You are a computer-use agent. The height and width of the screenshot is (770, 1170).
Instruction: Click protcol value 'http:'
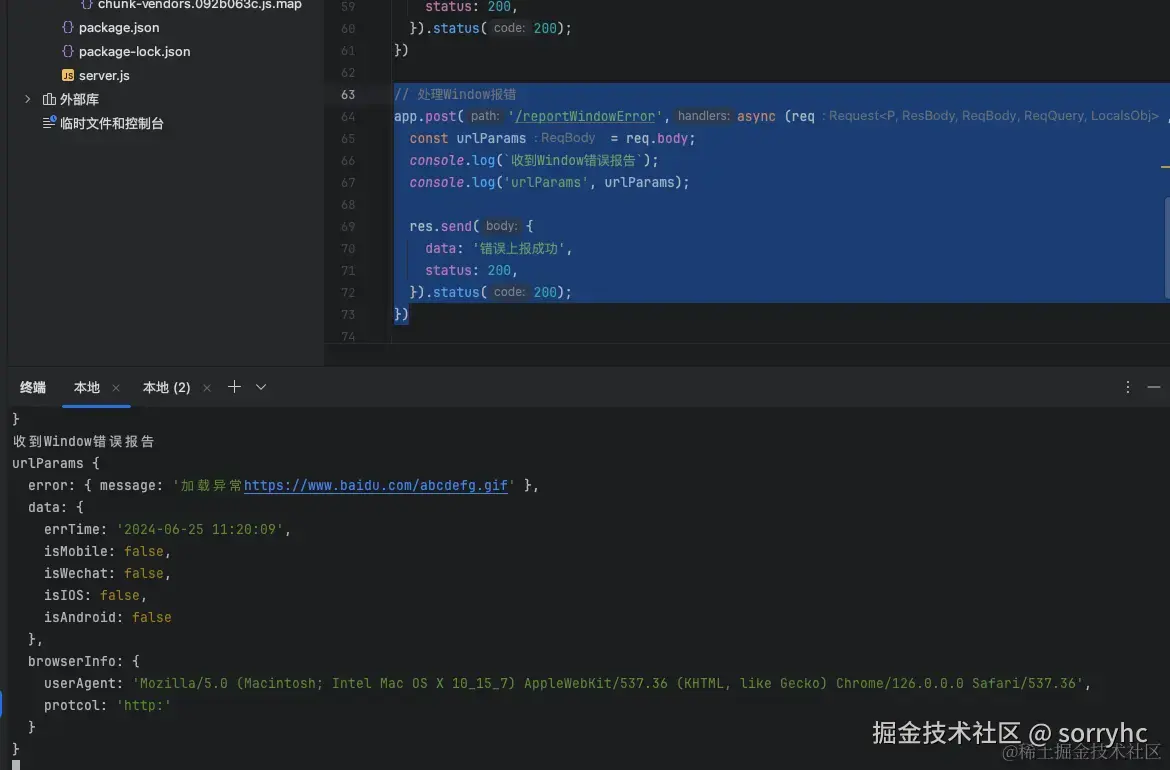pyautogui.click(x=143, y=706)
